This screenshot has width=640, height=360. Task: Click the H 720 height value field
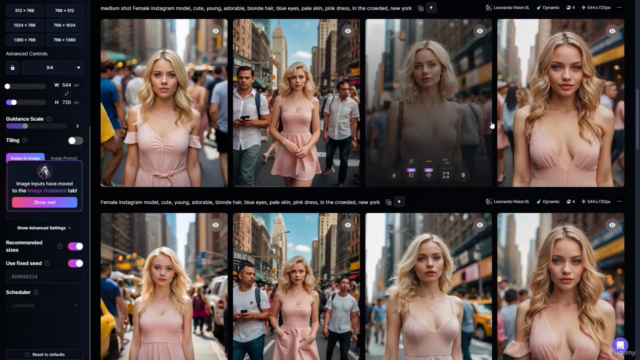67,102
